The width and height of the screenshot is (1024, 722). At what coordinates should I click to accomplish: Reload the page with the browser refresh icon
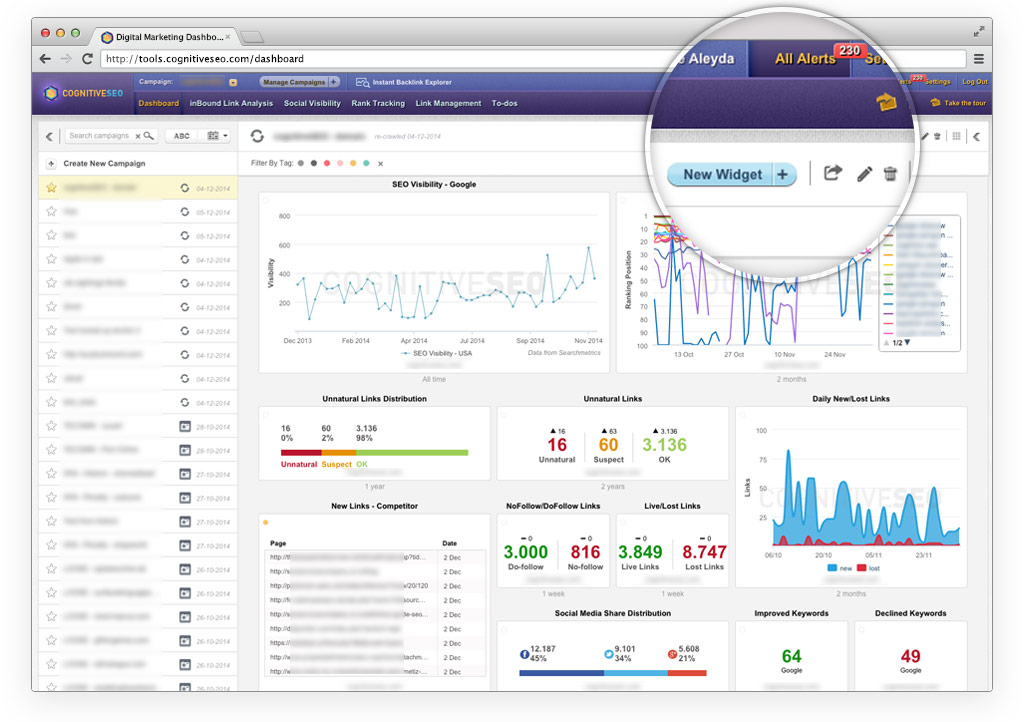coord(87,59)
